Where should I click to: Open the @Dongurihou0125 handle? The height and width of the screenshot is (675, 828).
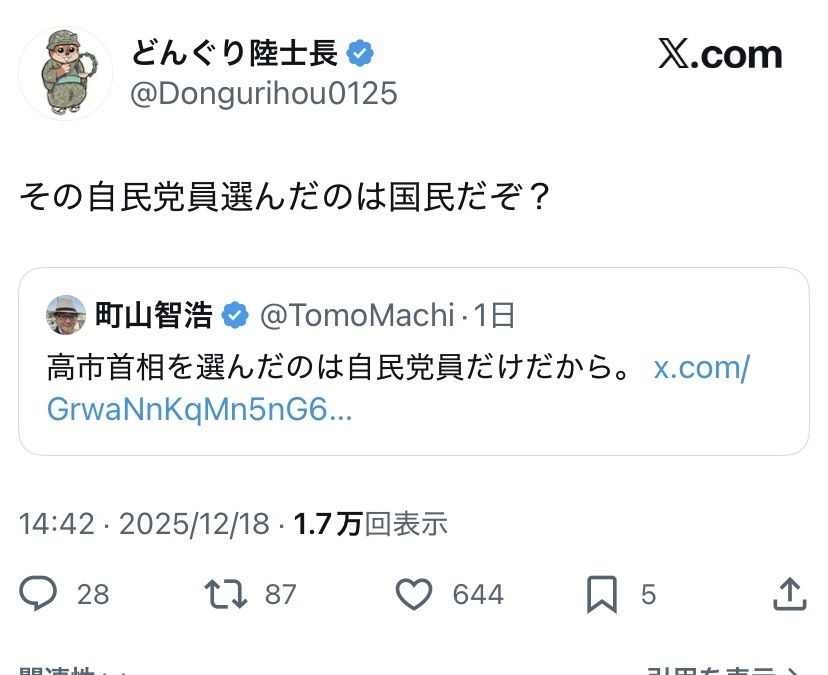coord(264,94)
